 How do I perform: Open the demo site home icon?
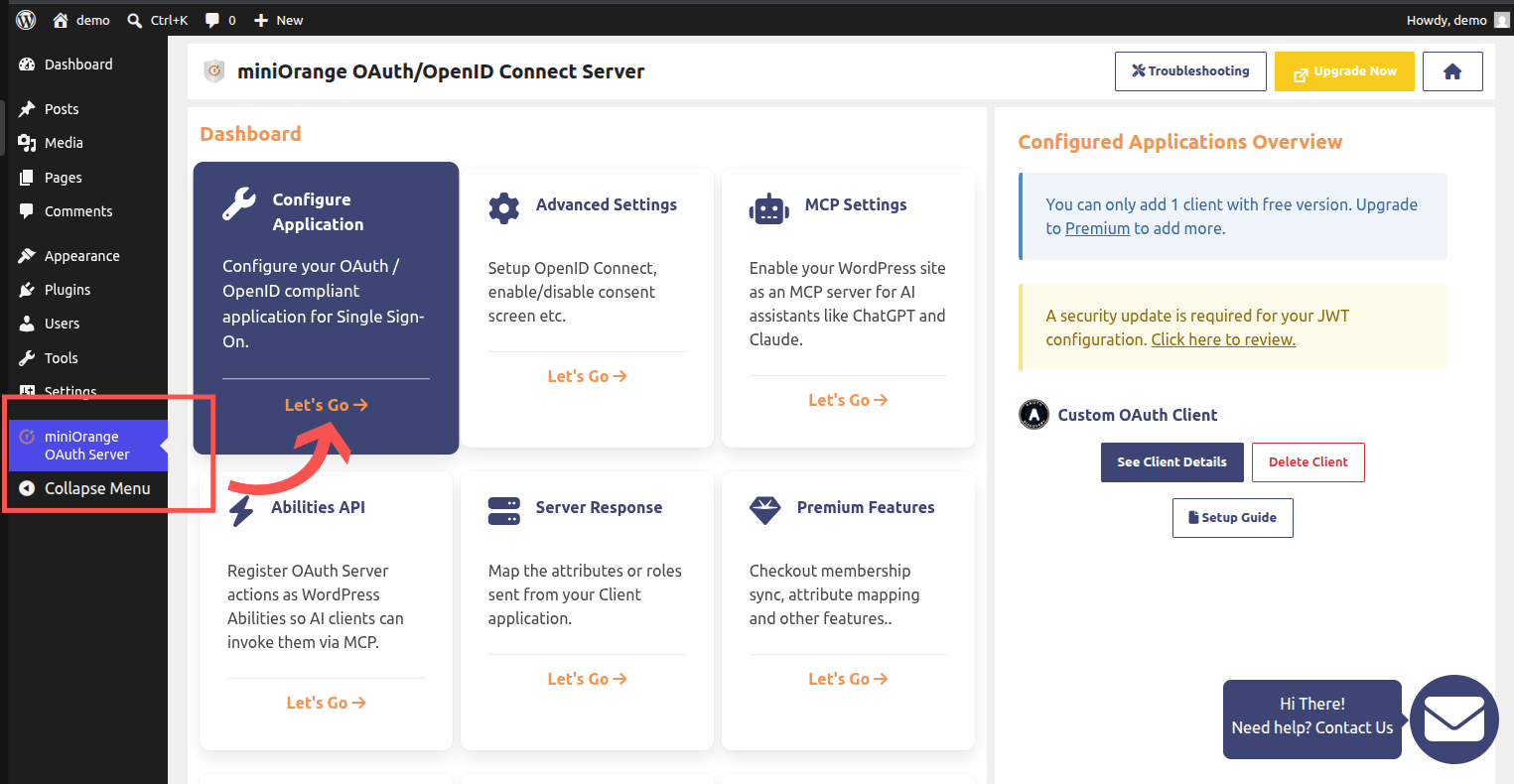click(x=61, y=20)
